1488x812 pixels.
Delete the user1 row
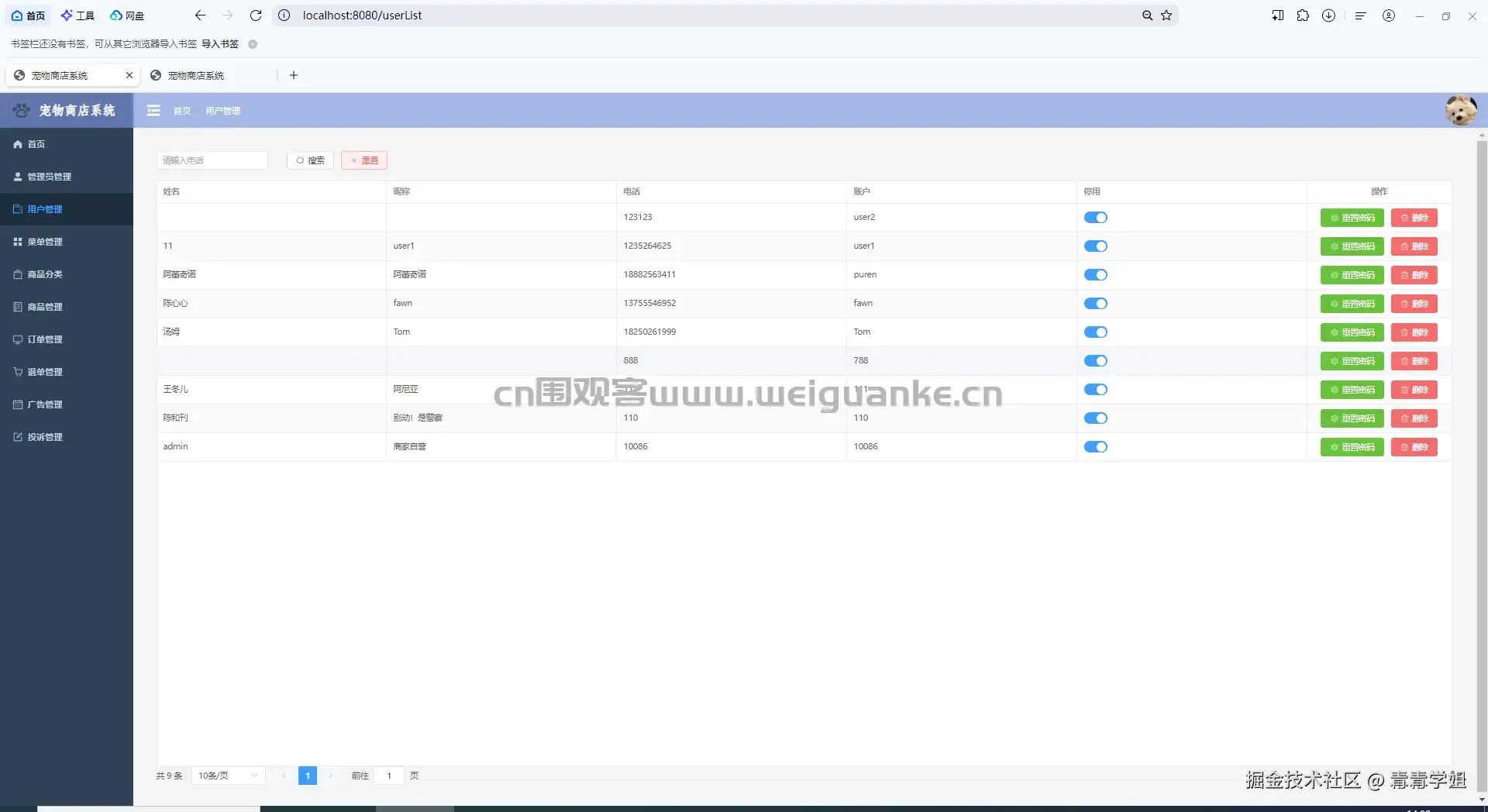1414,246
